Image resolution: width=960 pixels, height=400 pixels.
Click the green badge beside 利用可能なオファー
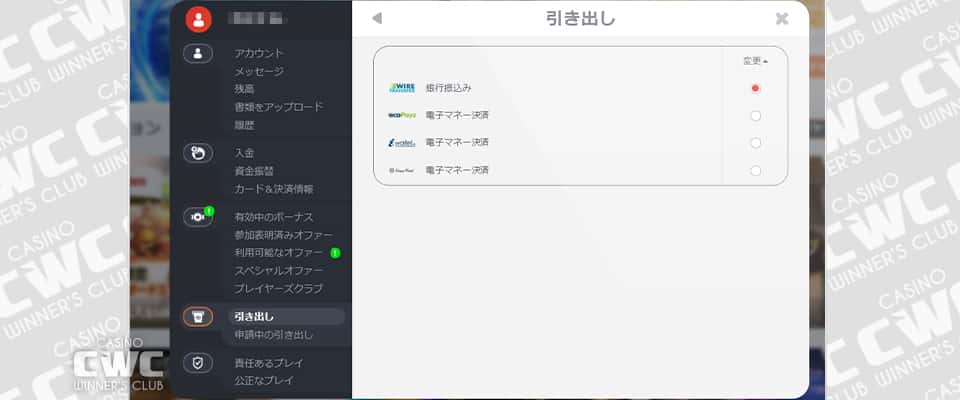tap(335, 252)
